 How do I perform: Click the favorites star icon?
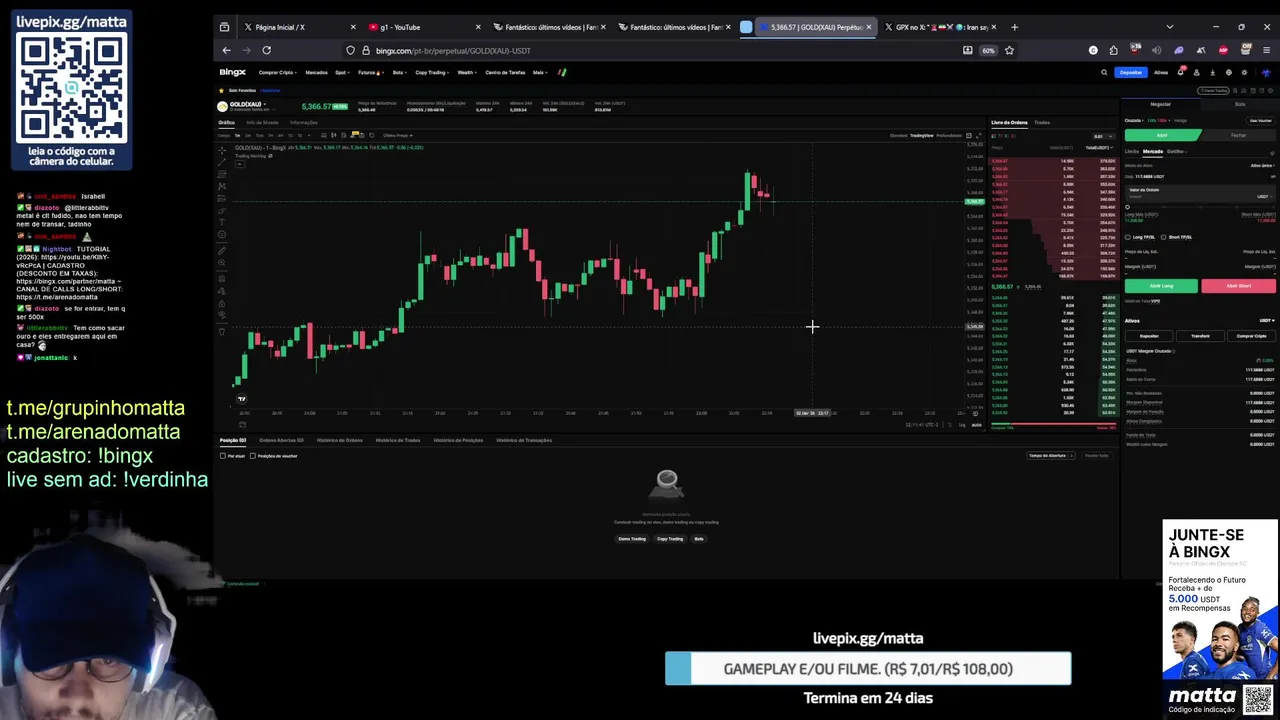(221, 90)
